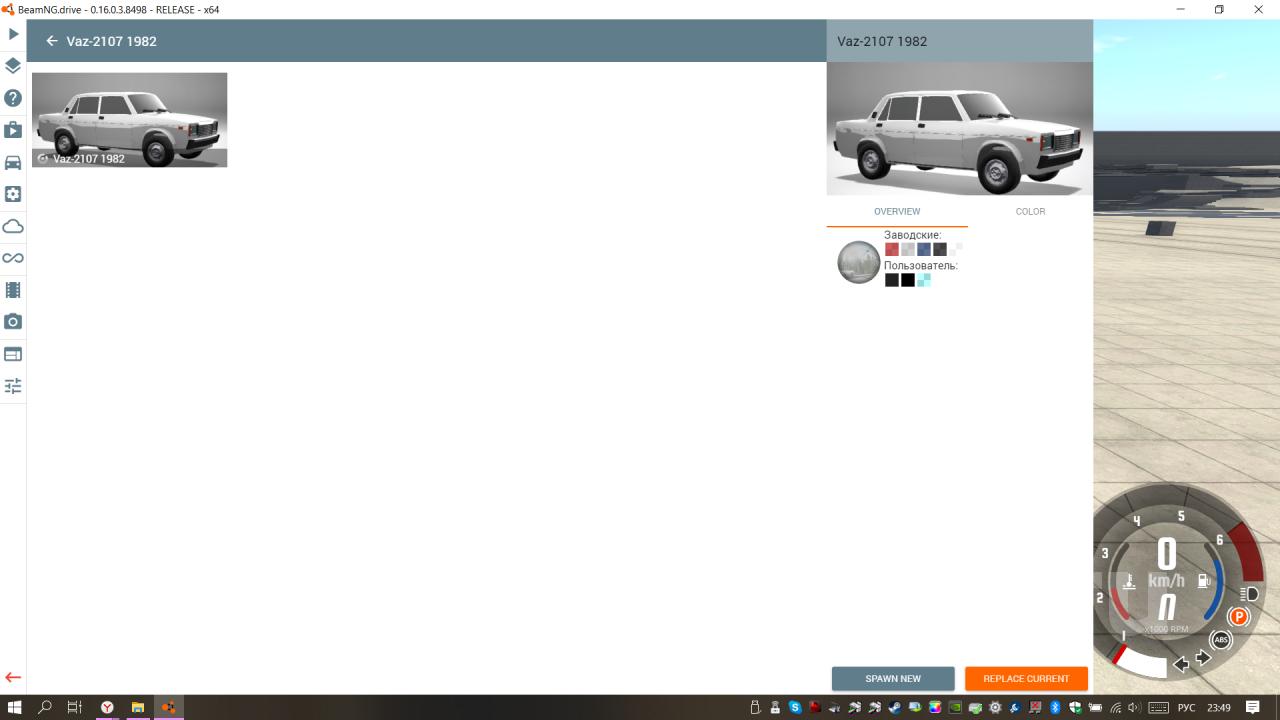Click BeamNG.drive taskbar icon
This screenshot has width=1280, height=720.
[x=169, y=707]
